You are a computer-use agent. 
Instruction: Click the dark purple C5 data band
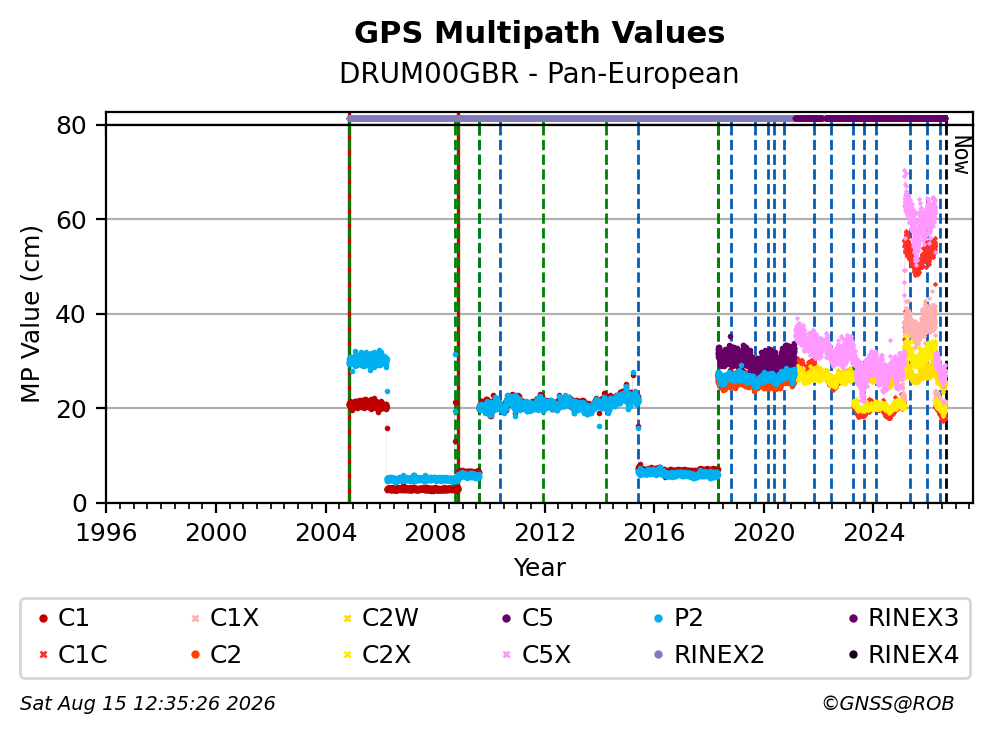click(x=756, y=358)
